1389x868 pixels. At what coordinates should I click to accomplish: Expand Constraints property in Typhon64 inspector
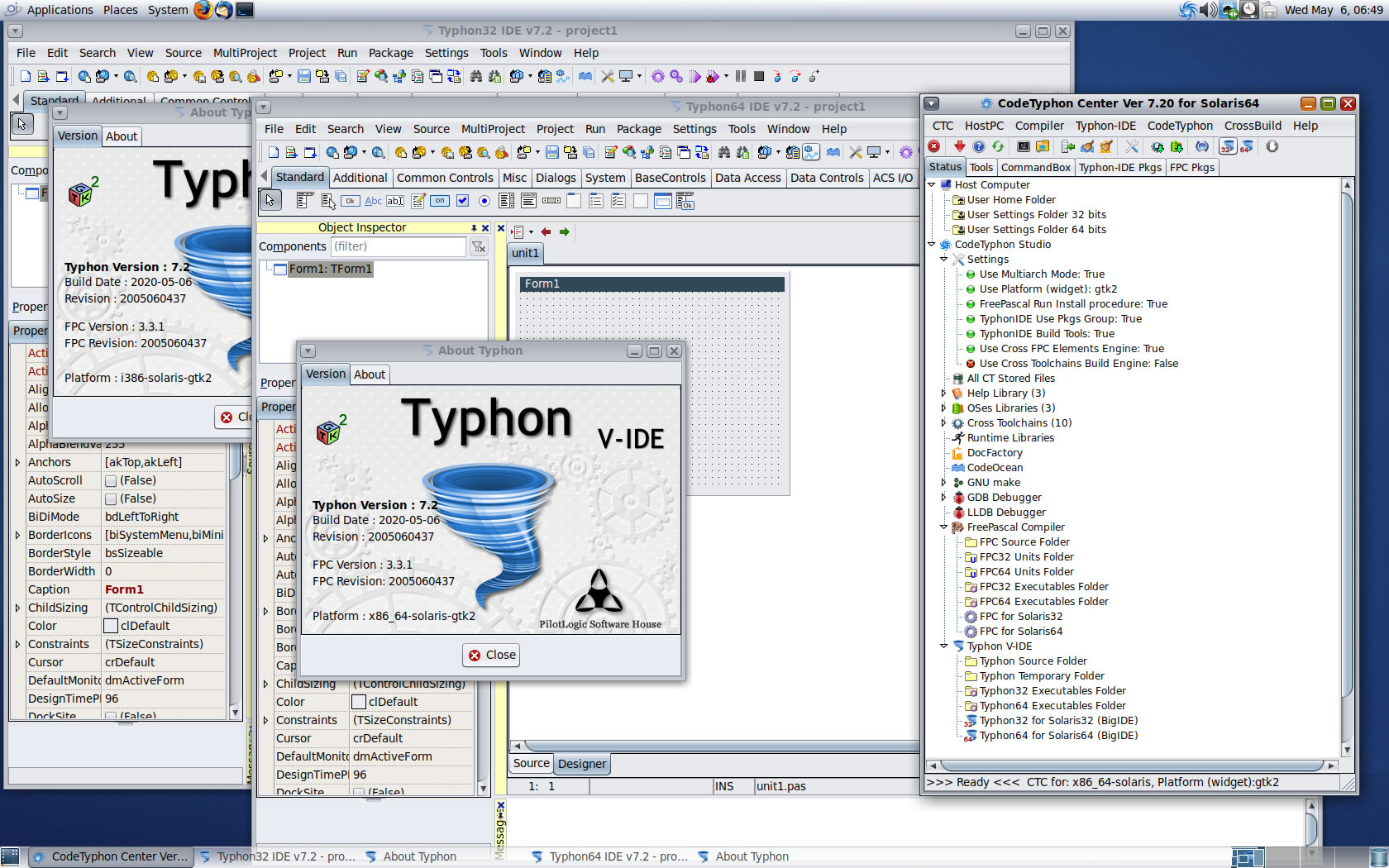pos(265,720)
